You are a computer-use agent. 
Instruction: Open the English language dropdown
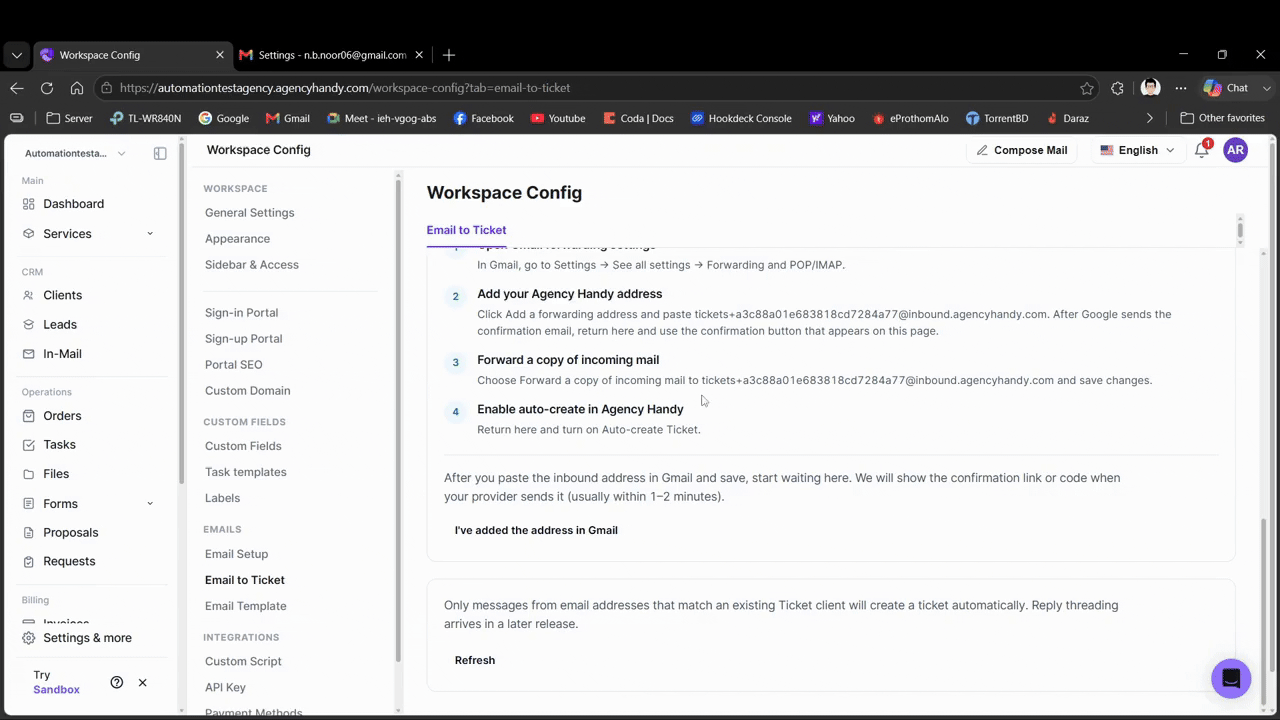(1137, 150)
